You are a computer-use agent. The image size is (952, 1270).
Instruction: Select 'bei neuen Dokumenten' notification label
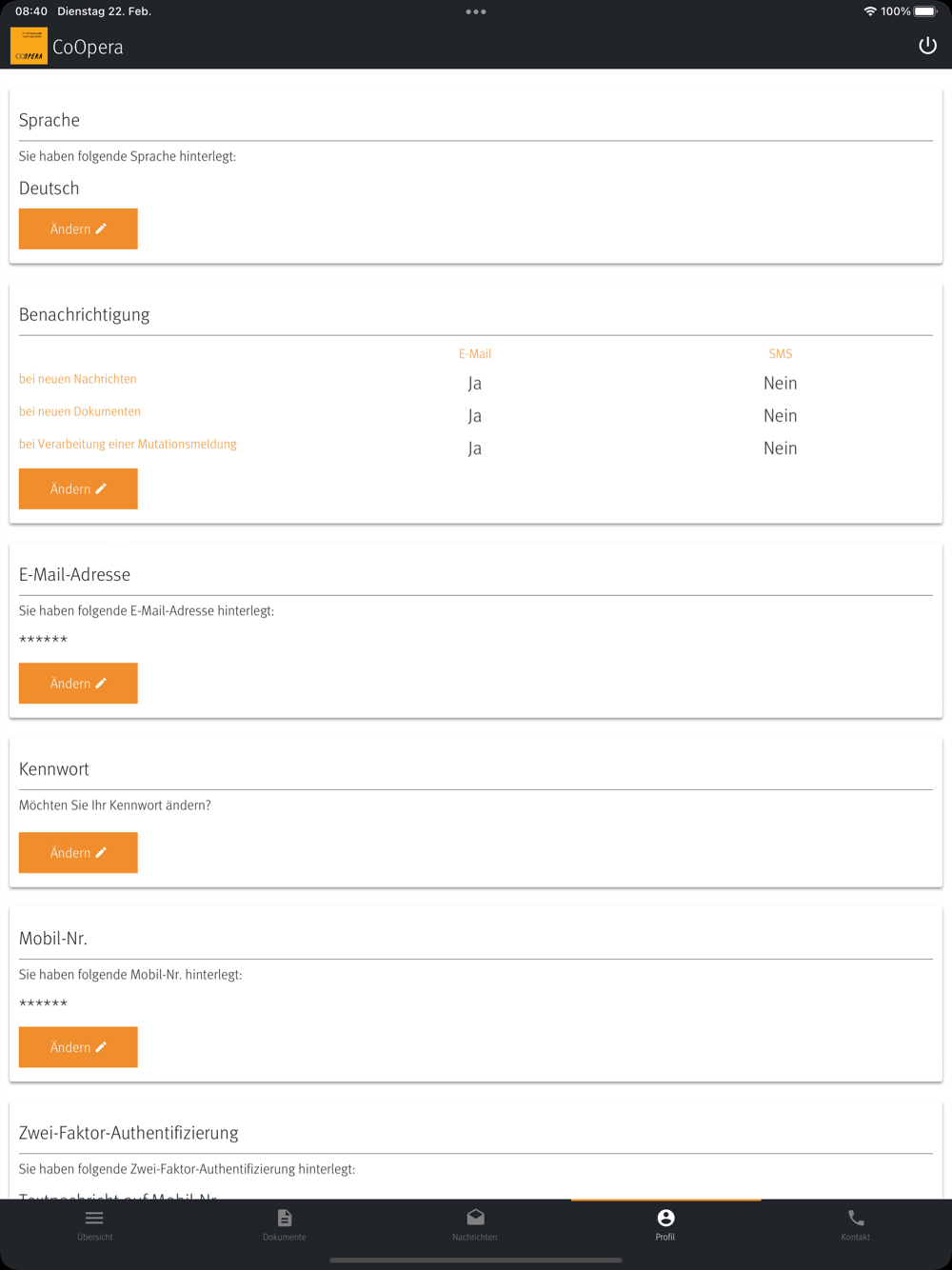tap(80, 411)
